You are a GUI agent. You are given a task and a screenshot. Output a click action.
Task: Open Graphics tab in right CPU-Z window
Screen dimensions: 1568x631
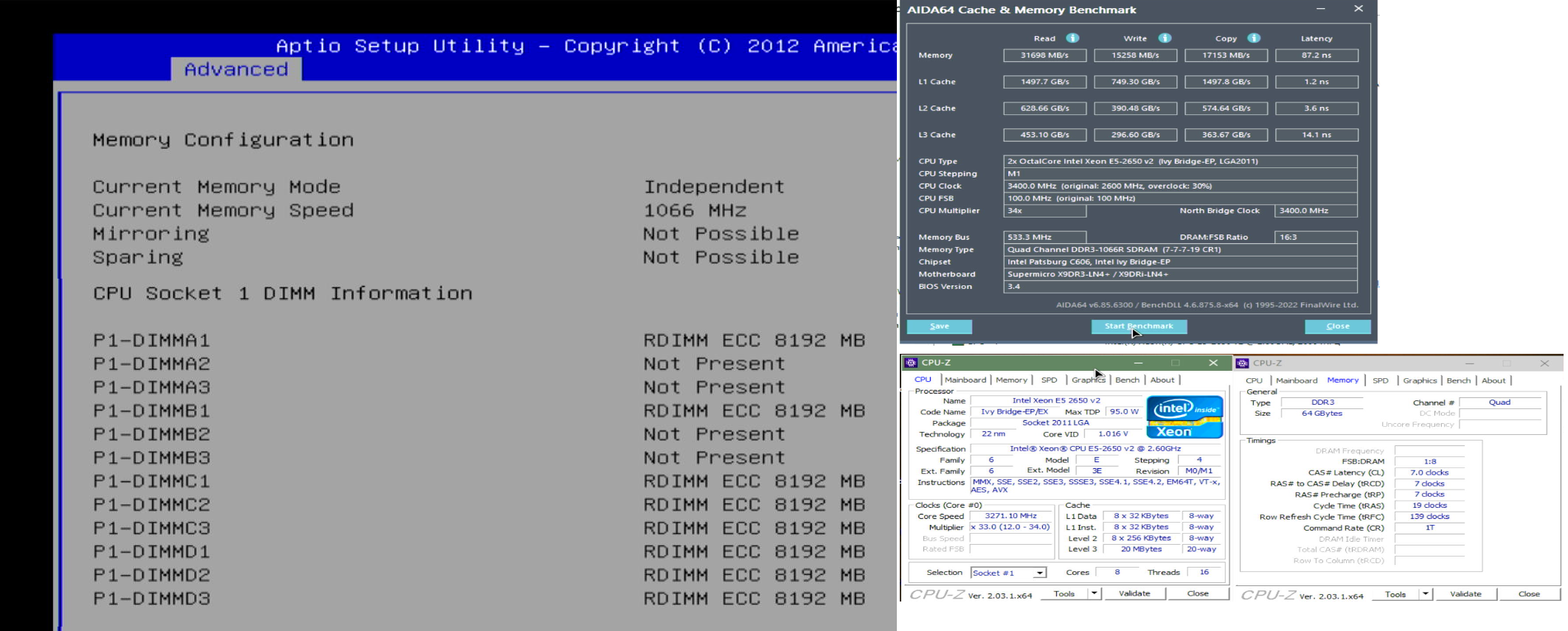tap(1420, 381)
